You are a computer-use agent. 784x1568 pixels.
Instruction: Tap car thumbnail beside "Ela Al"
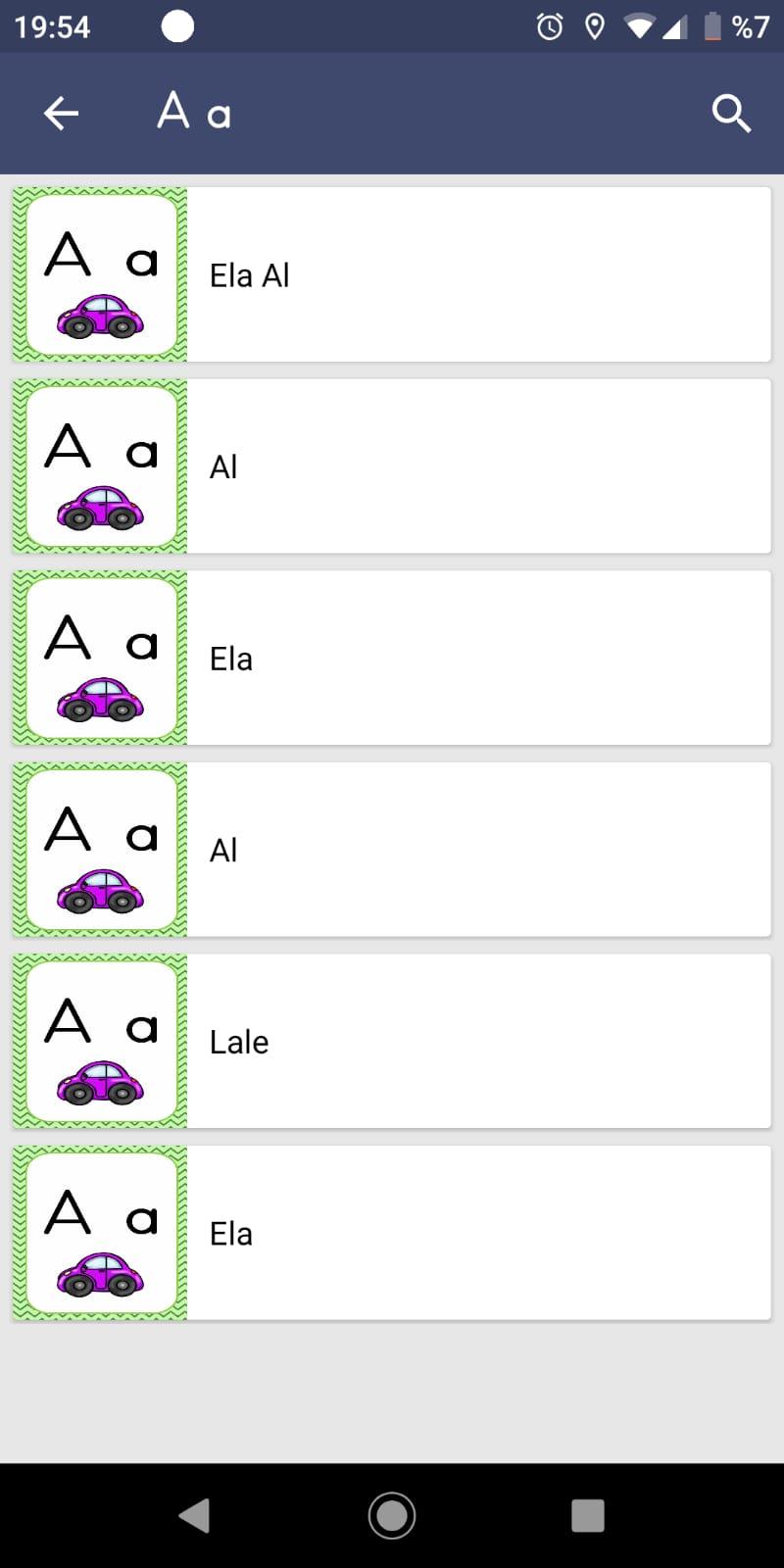coord(100,274)
